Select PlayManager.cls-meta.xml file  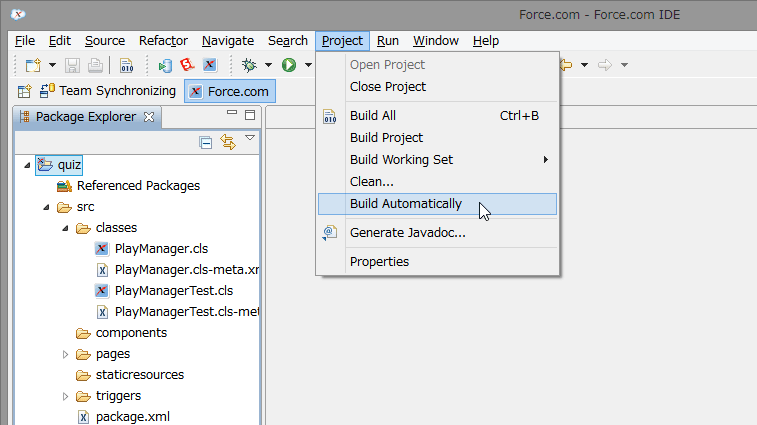point(177,270)
